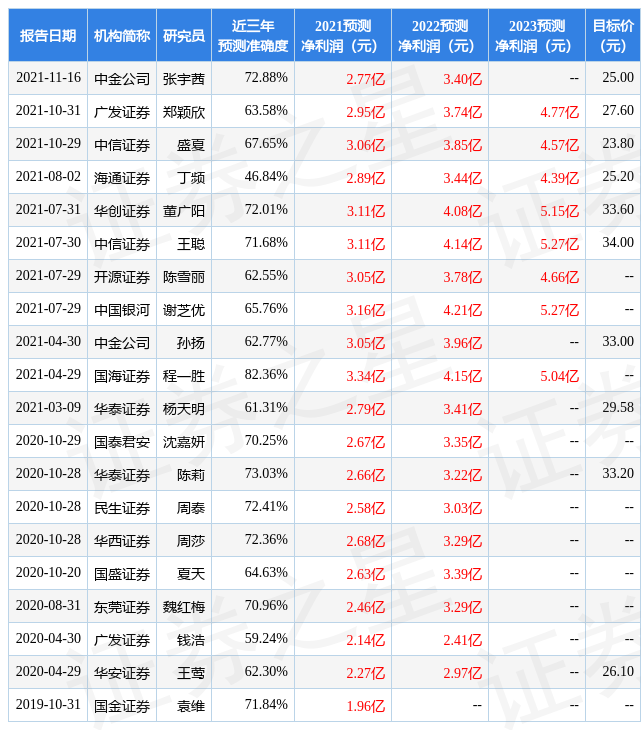Select the date cell 2021-11-16
641x730 pixels.
[48, 77]
